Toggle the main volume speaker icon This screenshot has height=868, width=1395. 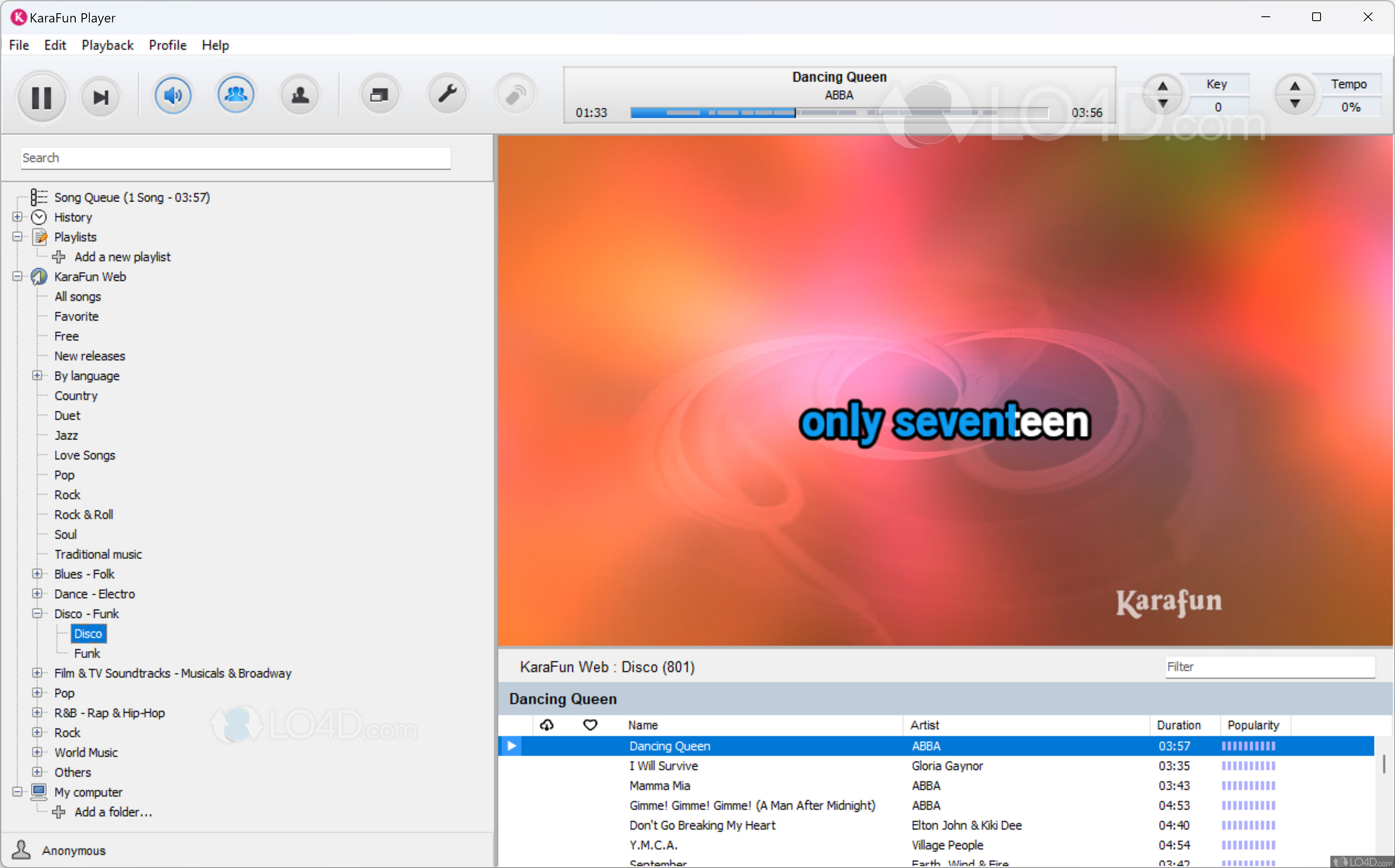(x=173, y=95)
